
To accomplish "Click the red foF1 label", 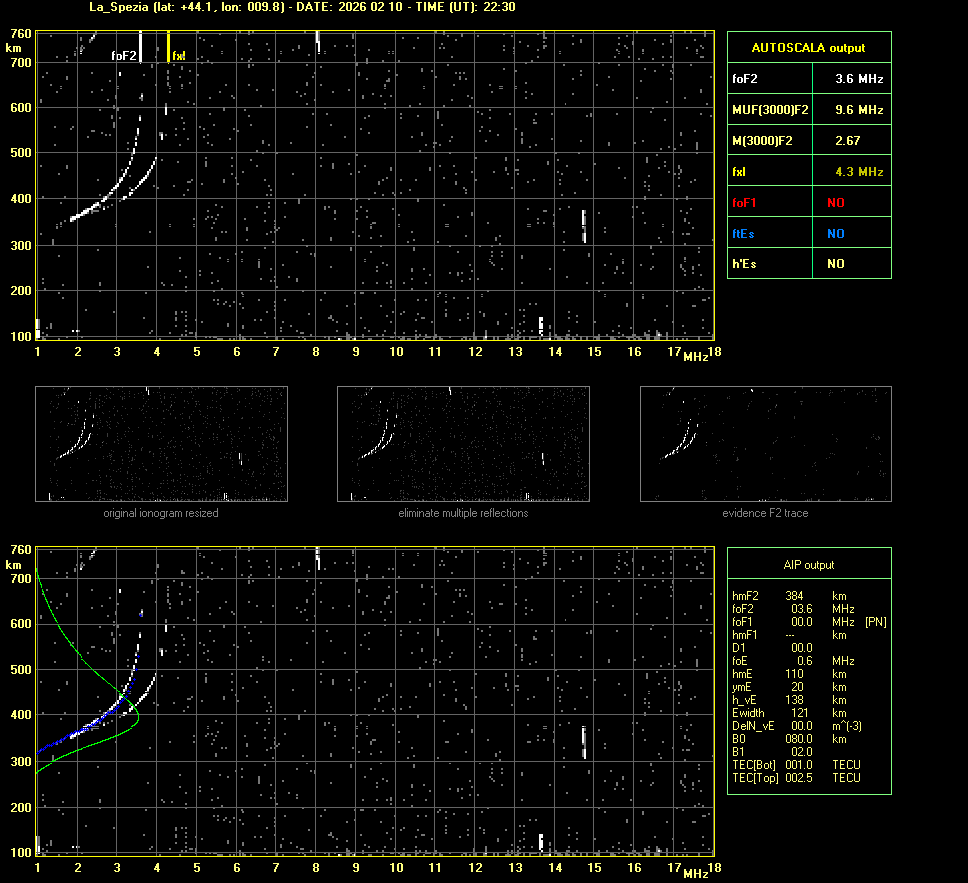I will [x=745, y=203].
